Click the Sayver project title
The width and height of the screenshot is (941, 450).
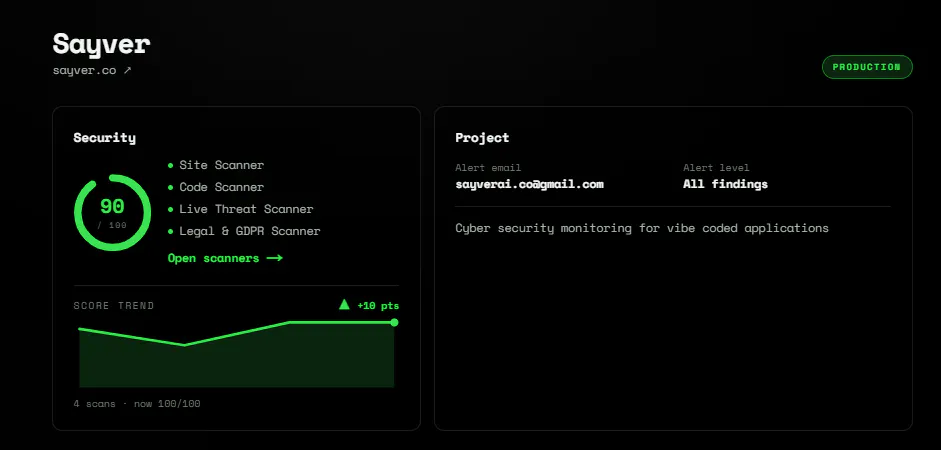coord(101,44)
